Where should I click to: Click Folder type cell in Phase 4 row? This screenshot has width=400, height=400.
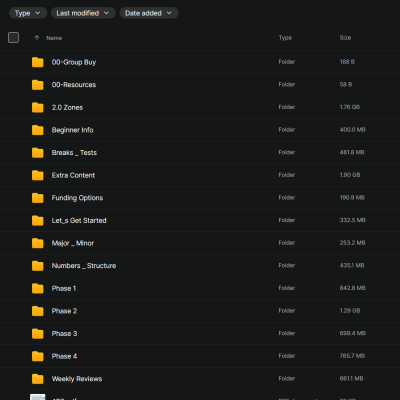click(287, 356)
